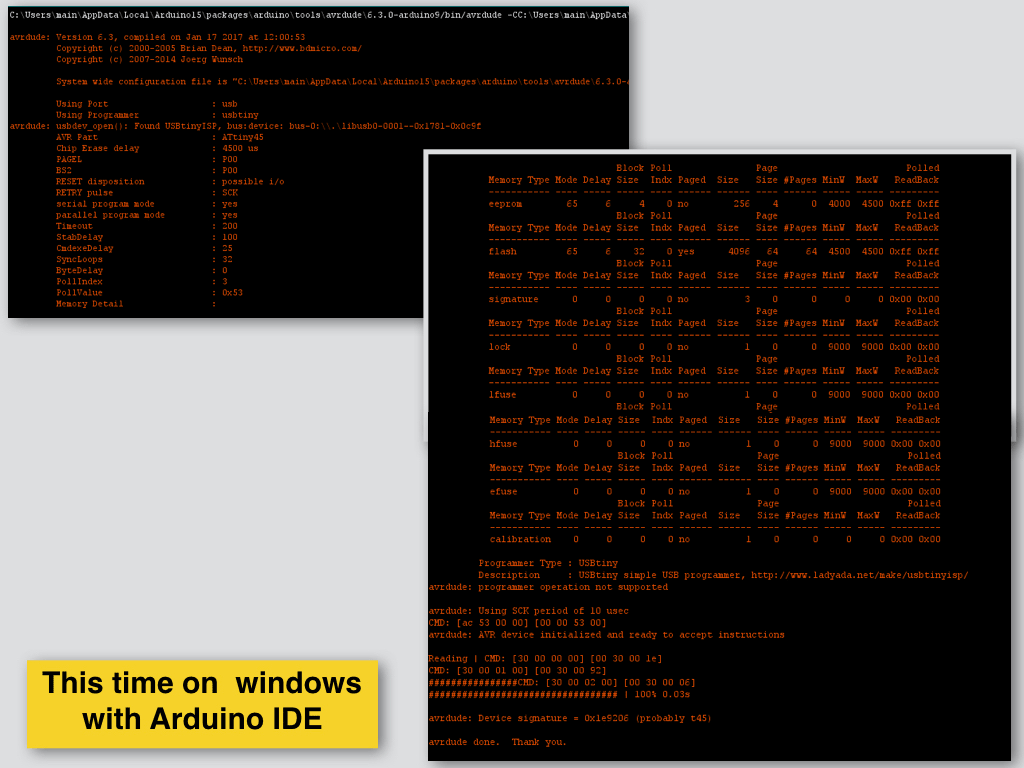The image size is (1024, 768).
Task: Click the 'Using Programmer : usbtiny' line
Action: 157,115
